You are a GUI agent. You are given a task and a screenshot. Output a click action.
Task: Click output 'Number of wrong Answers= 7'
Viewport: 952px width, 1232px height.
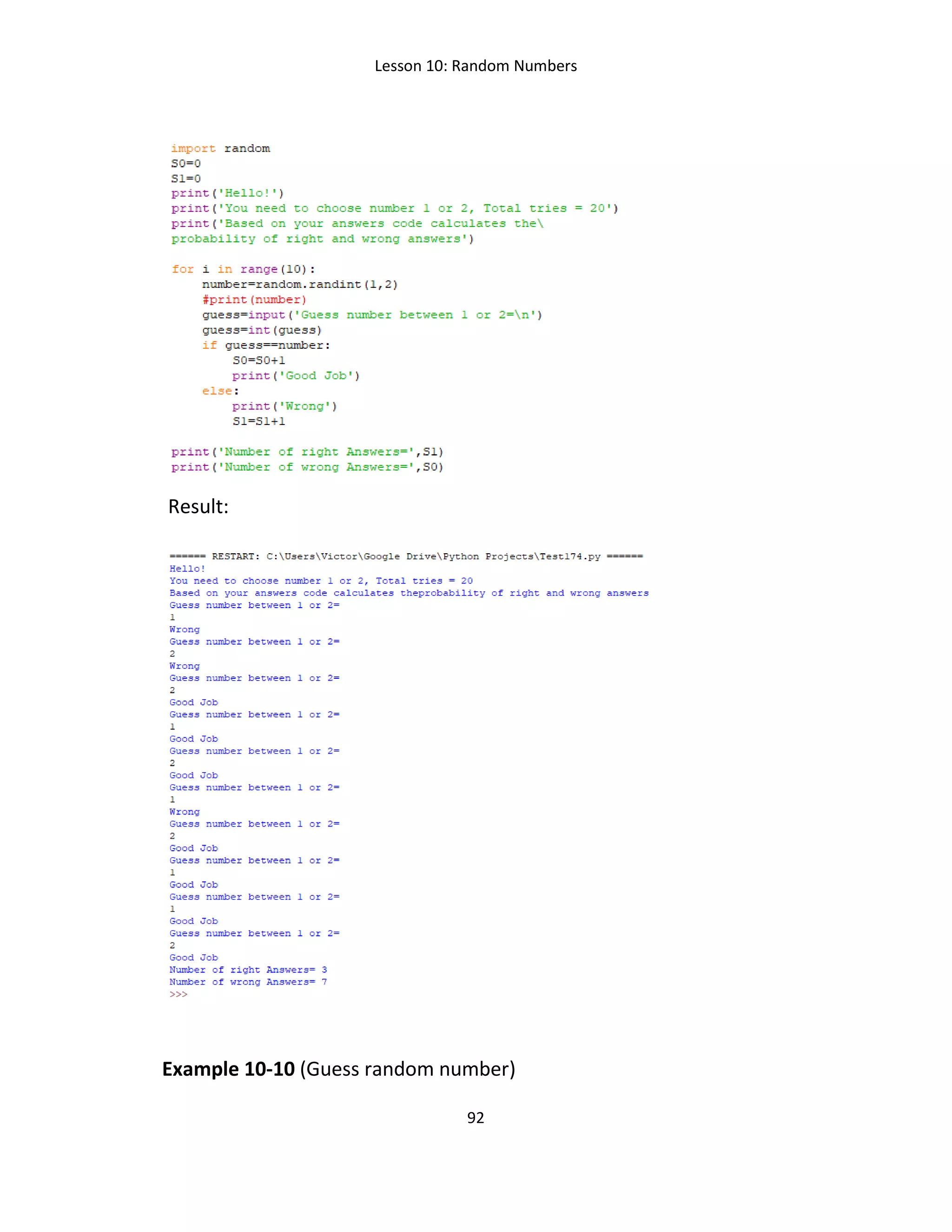coord(248,982)
